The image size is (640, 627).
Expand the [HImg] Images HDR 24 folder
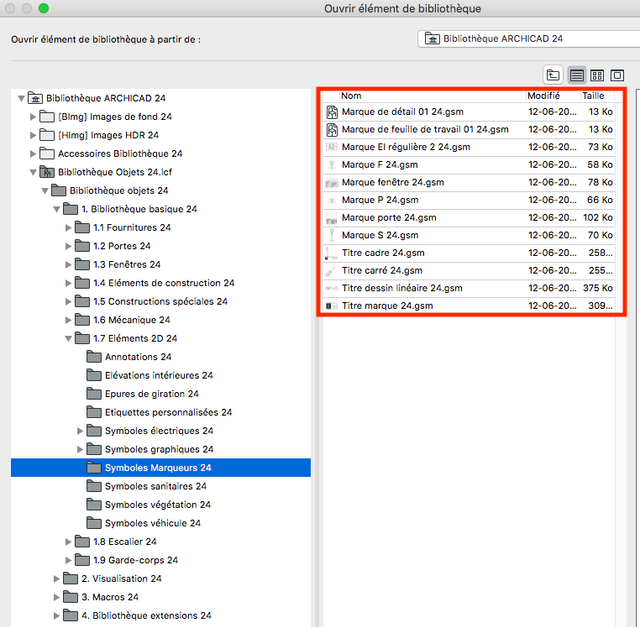[x=33, y=135]
